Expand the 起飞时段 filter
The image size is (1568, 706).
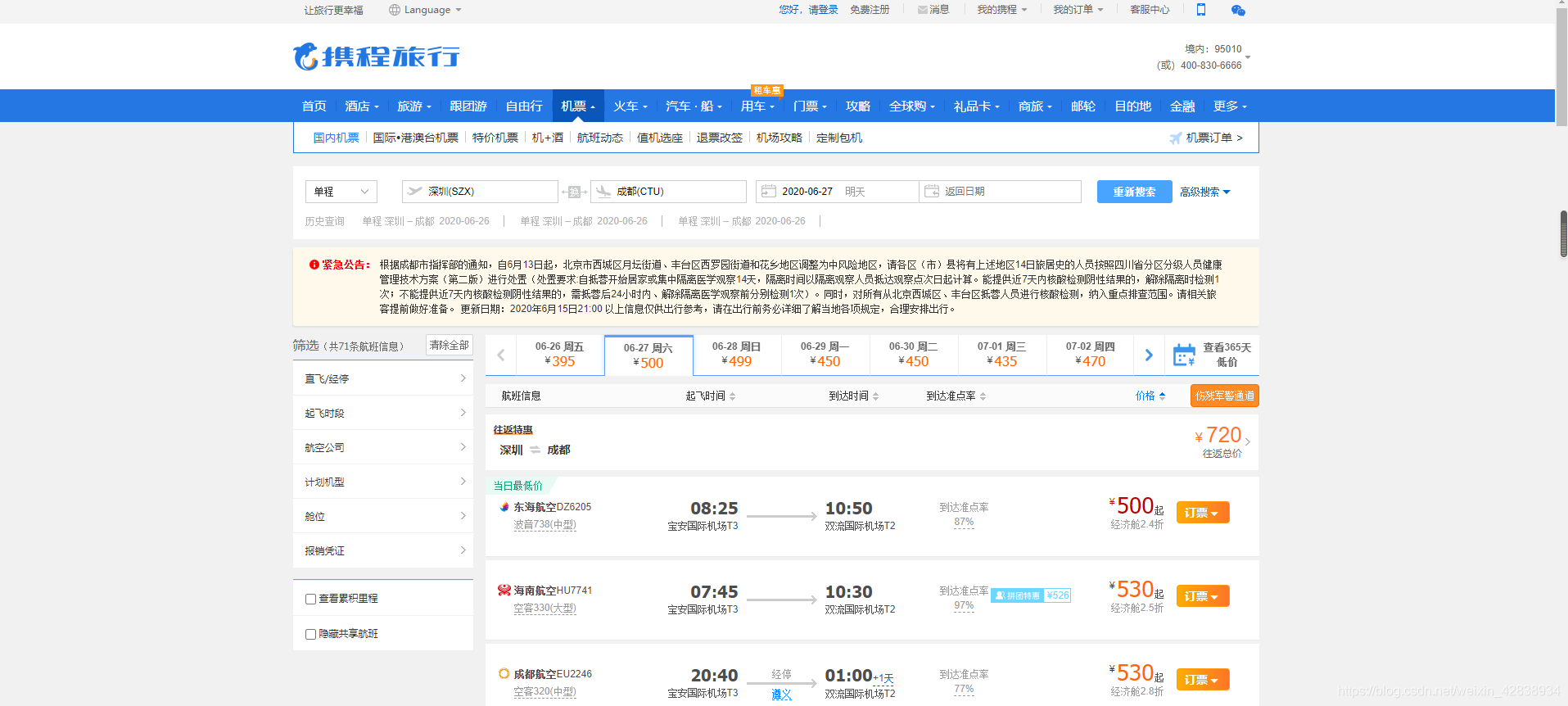383,413
